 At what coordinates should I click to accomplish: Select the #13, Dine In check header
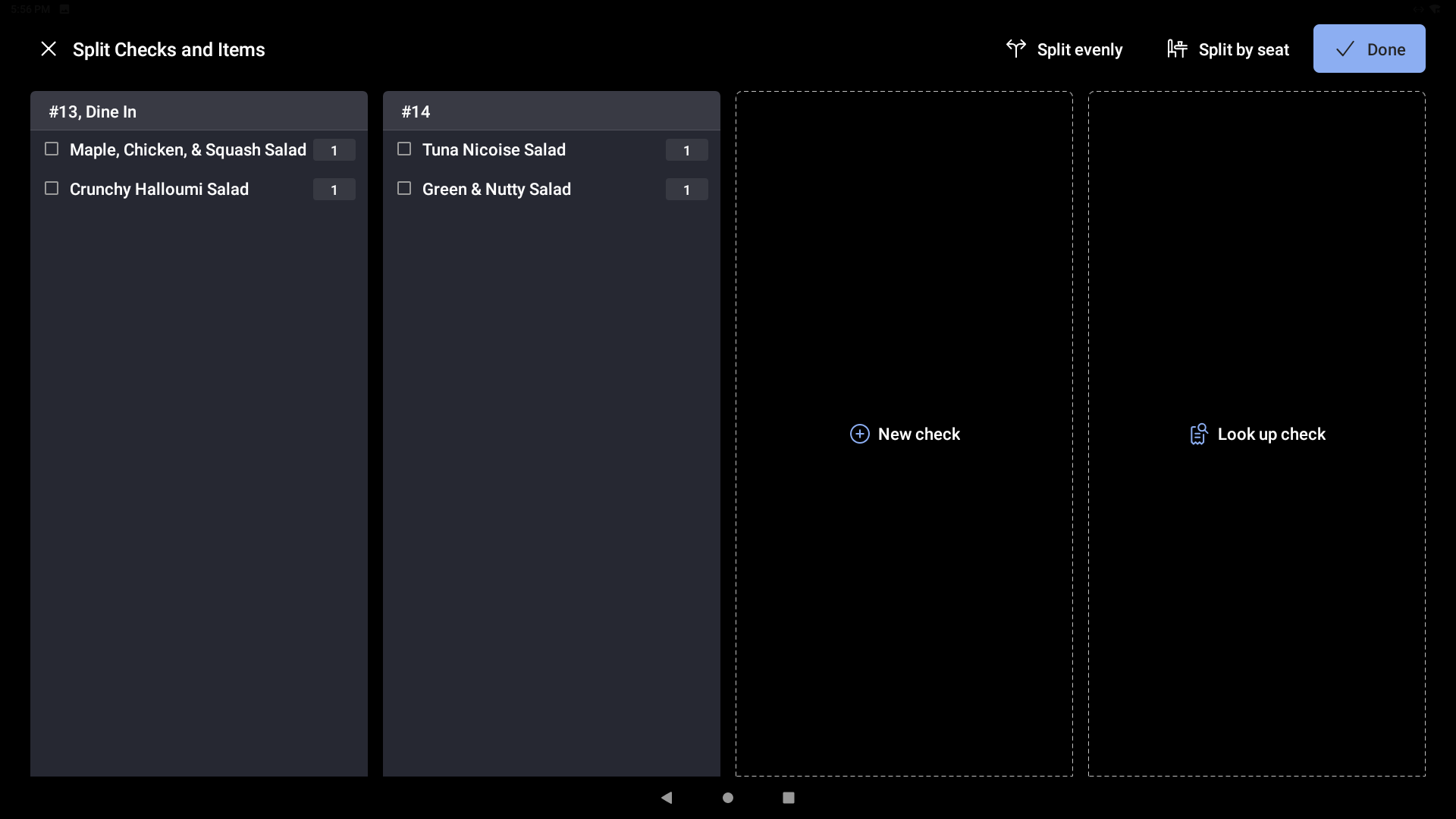coord(199,111)
